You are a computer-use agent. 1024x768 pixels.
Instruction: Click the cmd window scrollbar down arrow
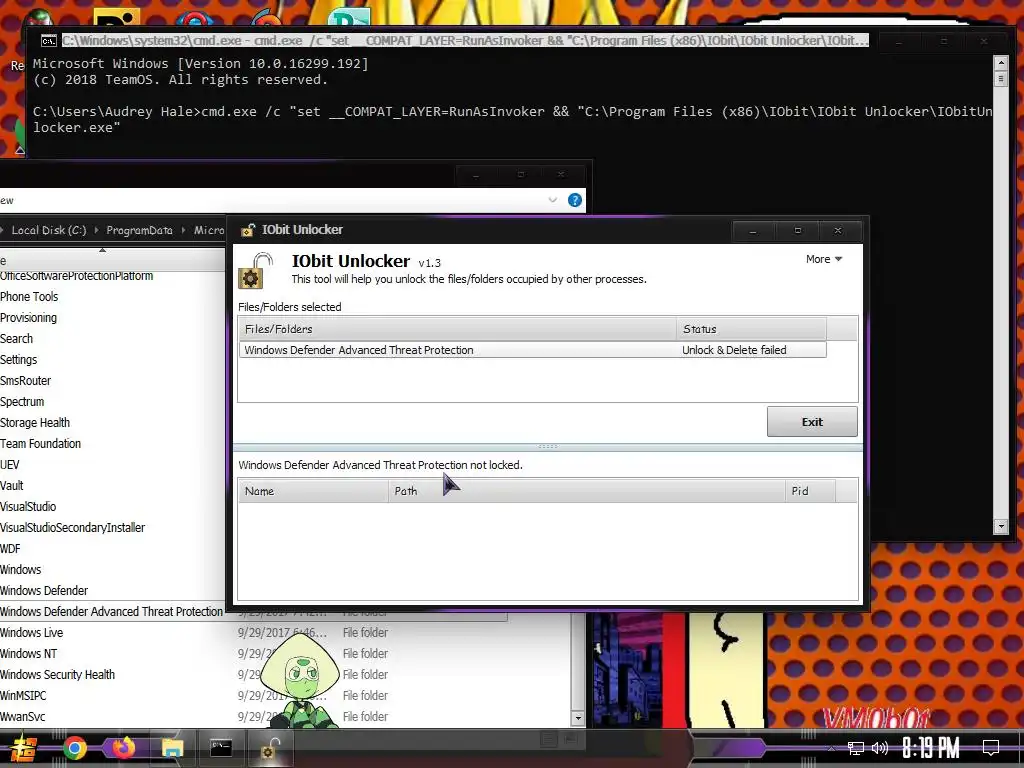coord(1000,526)
